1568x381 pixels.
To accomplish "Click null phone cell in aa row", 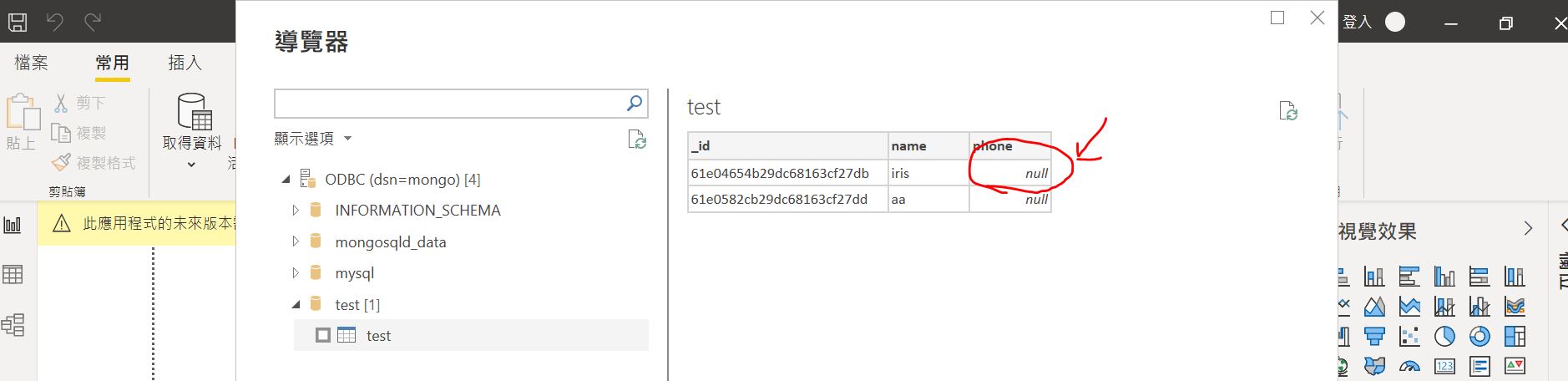I will [x=1009, y=199].
